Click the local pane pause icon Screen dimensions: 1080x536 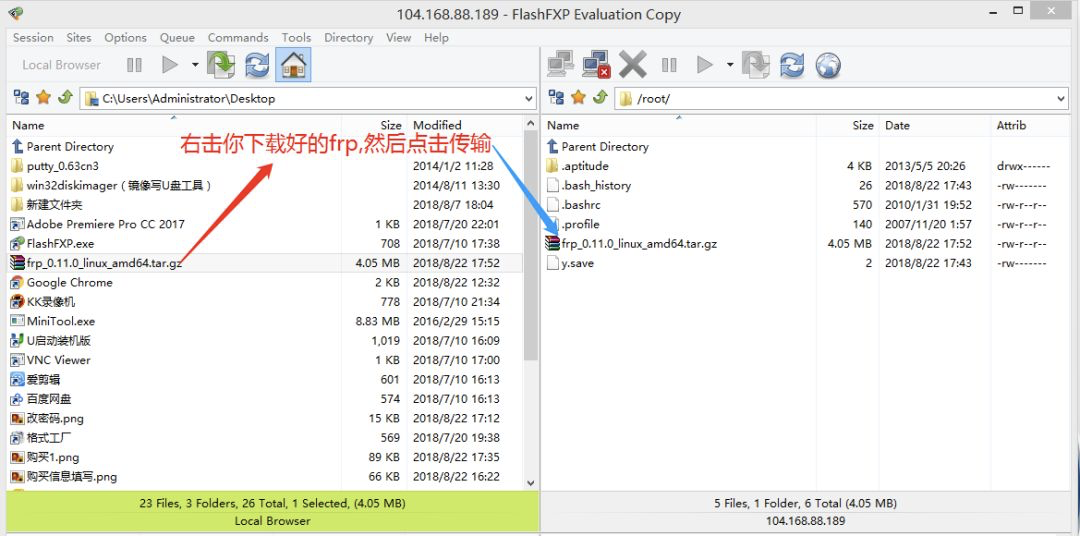(x=134, y=65)
